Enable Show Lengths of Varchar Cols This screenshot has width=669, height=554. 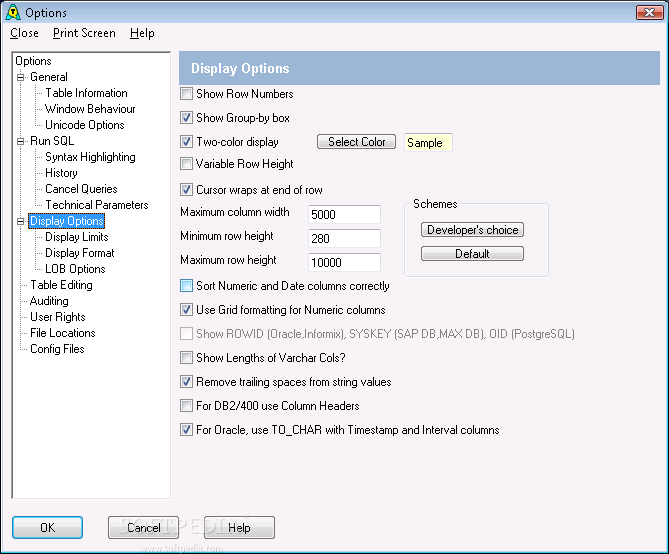point(186,357)
